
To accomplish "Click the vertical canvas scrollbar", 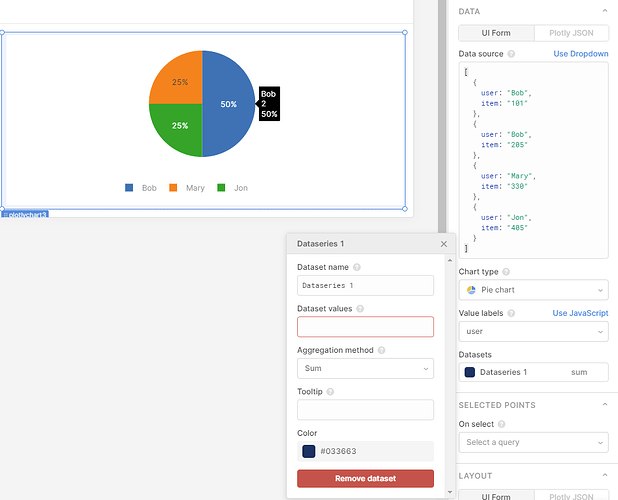I will point(442,117).
